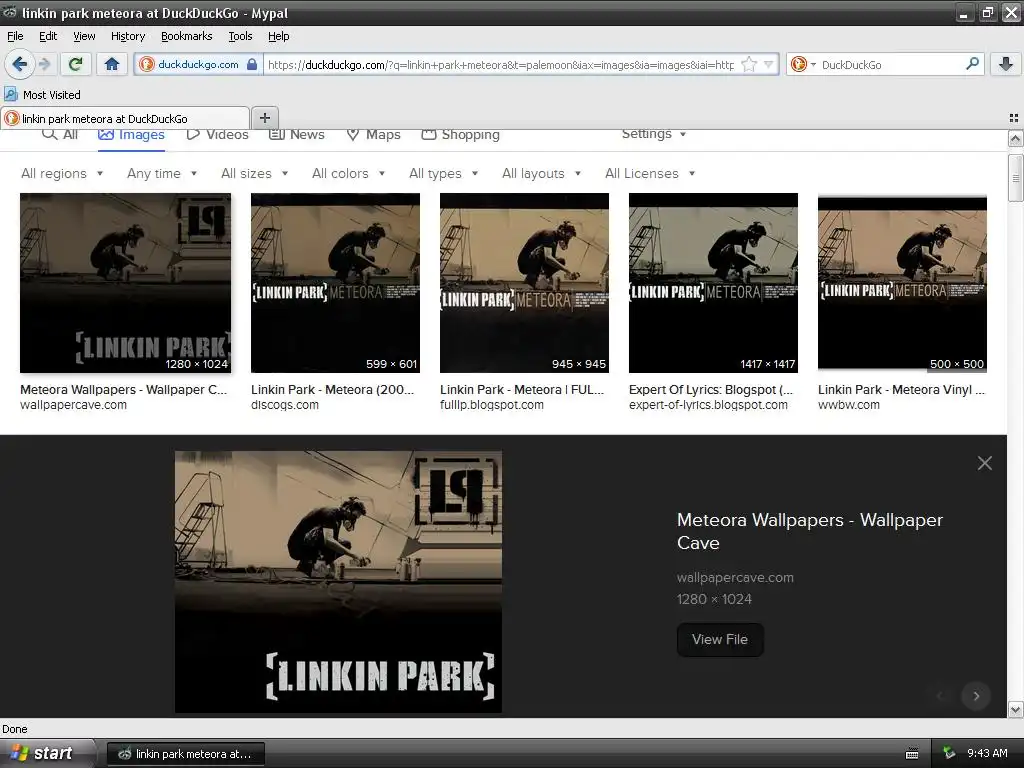This screenshot has height=768, width=1024.
Task: Open the History menu
Action: click(x=127, y=36)
